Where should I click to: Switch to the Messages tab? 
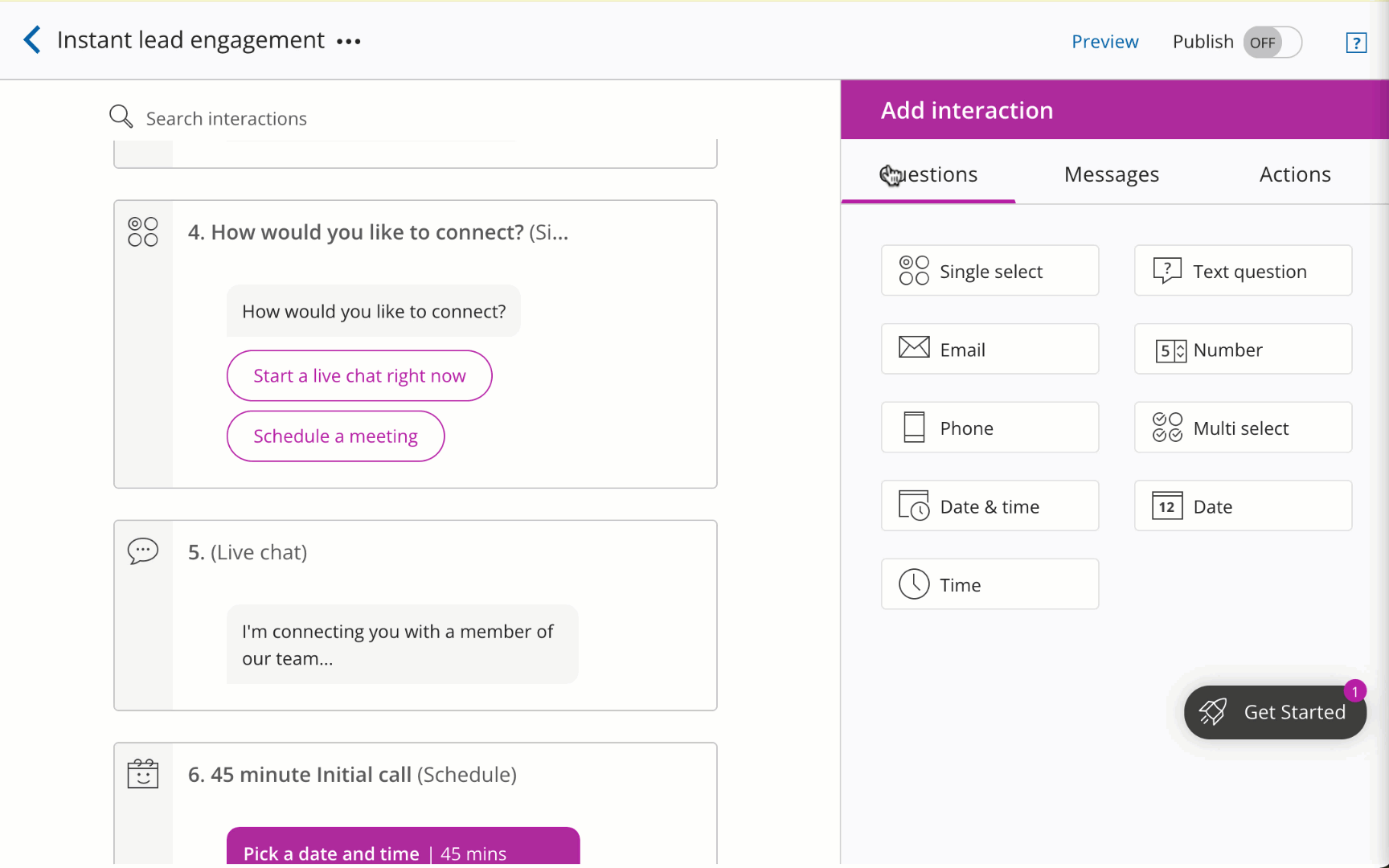tap(1111, 174)
